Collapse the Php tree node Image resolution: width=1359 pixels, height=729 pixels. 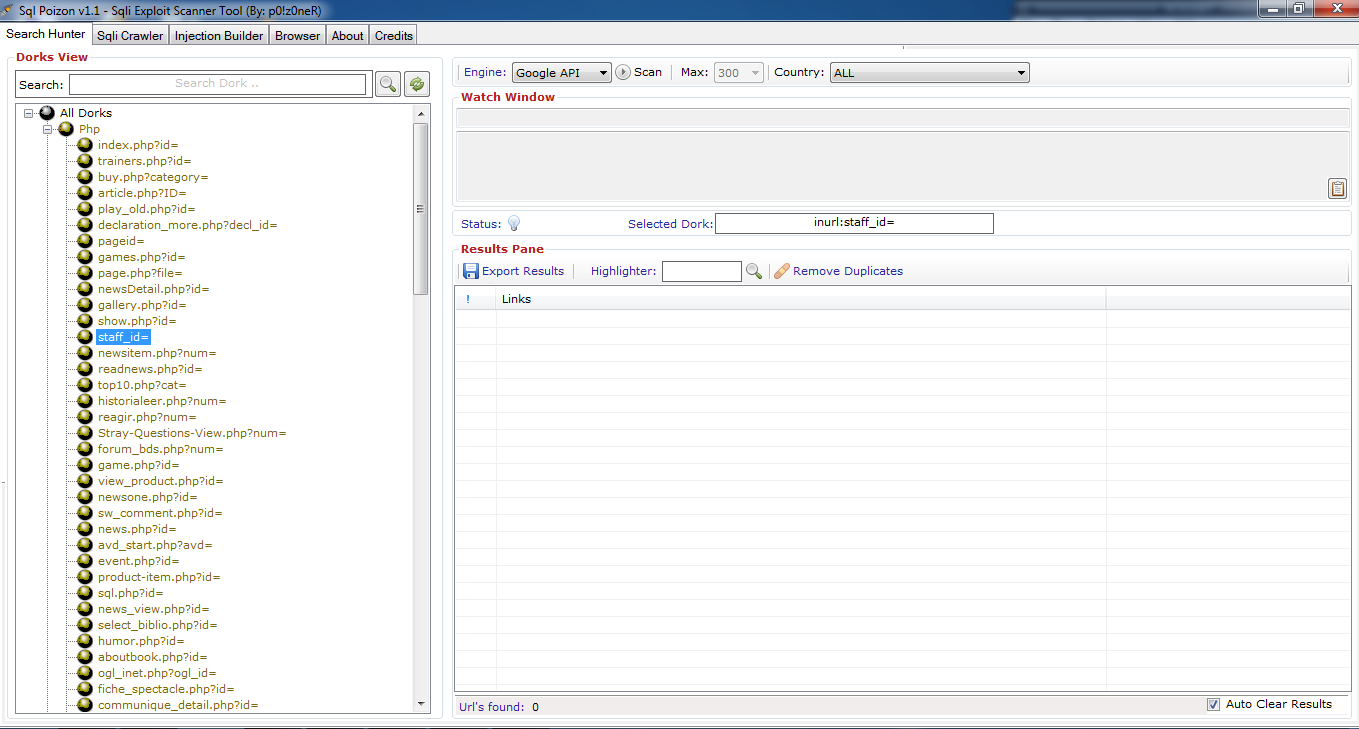tap(47, 129)
